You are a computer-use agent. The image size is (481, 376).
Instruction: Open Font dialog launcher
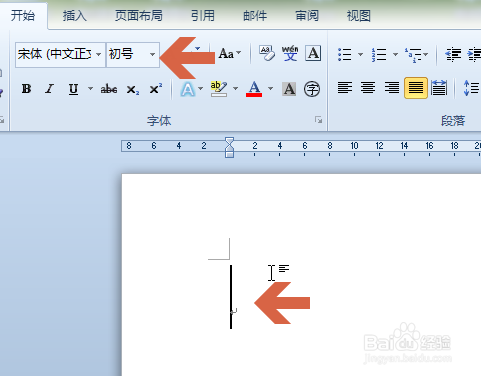click(x=318, y=120)
